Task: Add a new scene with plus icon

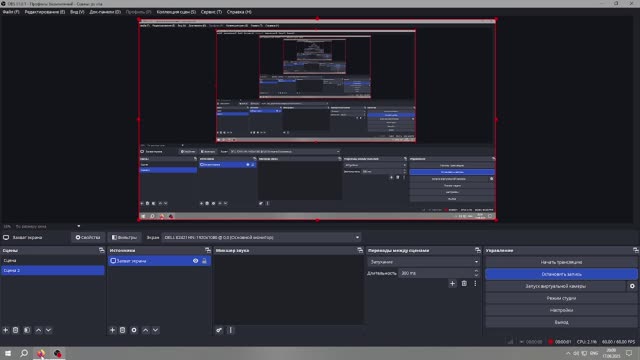Action: click(x=6, y=330)
